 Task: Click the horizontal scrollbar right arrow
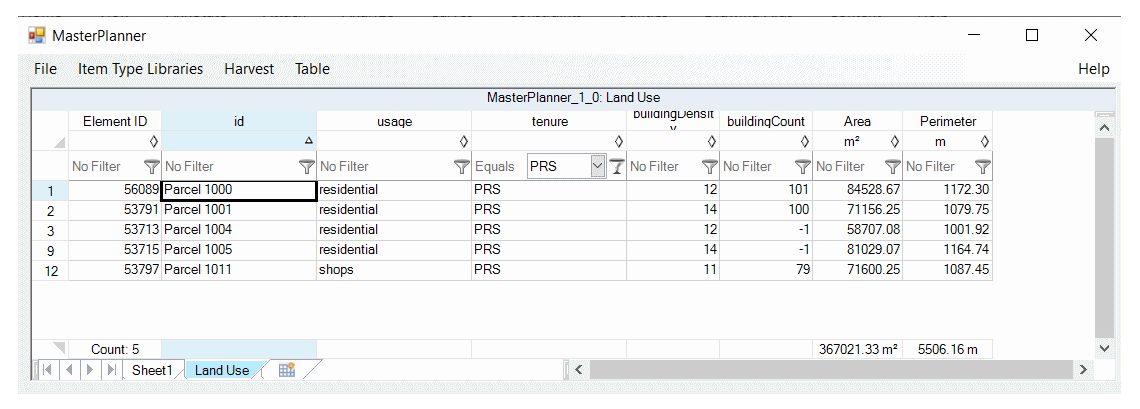[x=1083, y=370]
